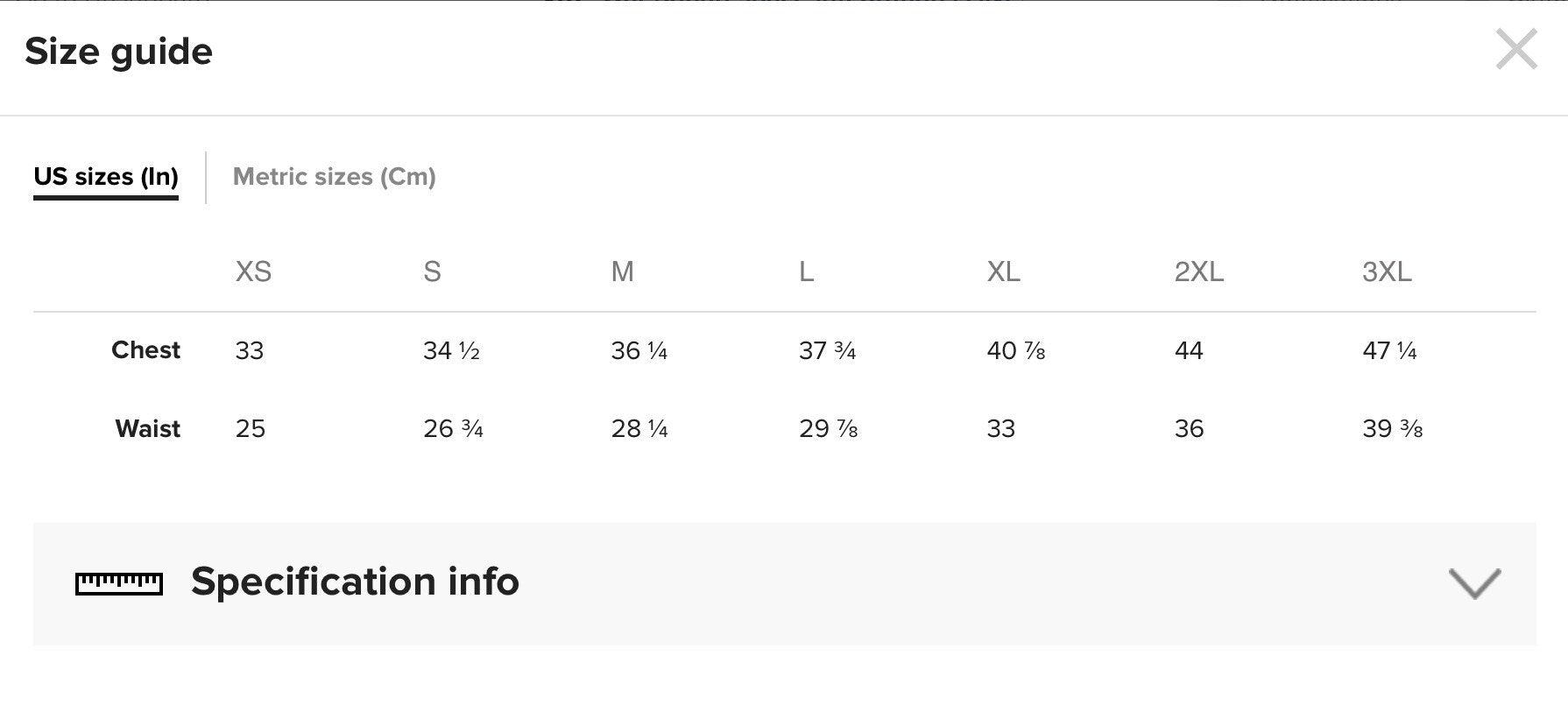Click the 34 ½ chest measurement for S

(x=451, y=351)
